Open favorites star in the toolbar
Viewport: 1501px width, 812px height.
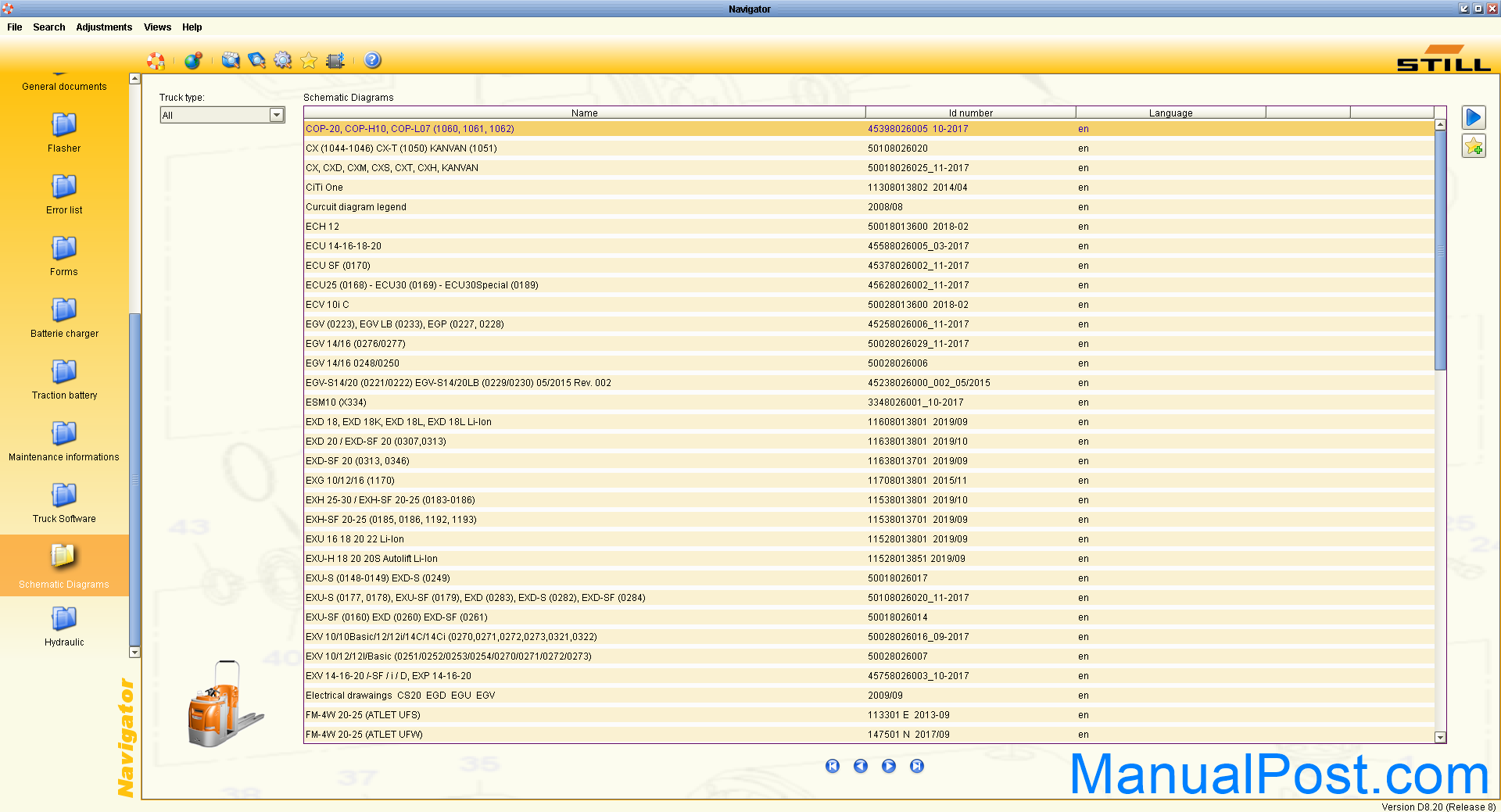pyautogui.click(x=309, y=60)
